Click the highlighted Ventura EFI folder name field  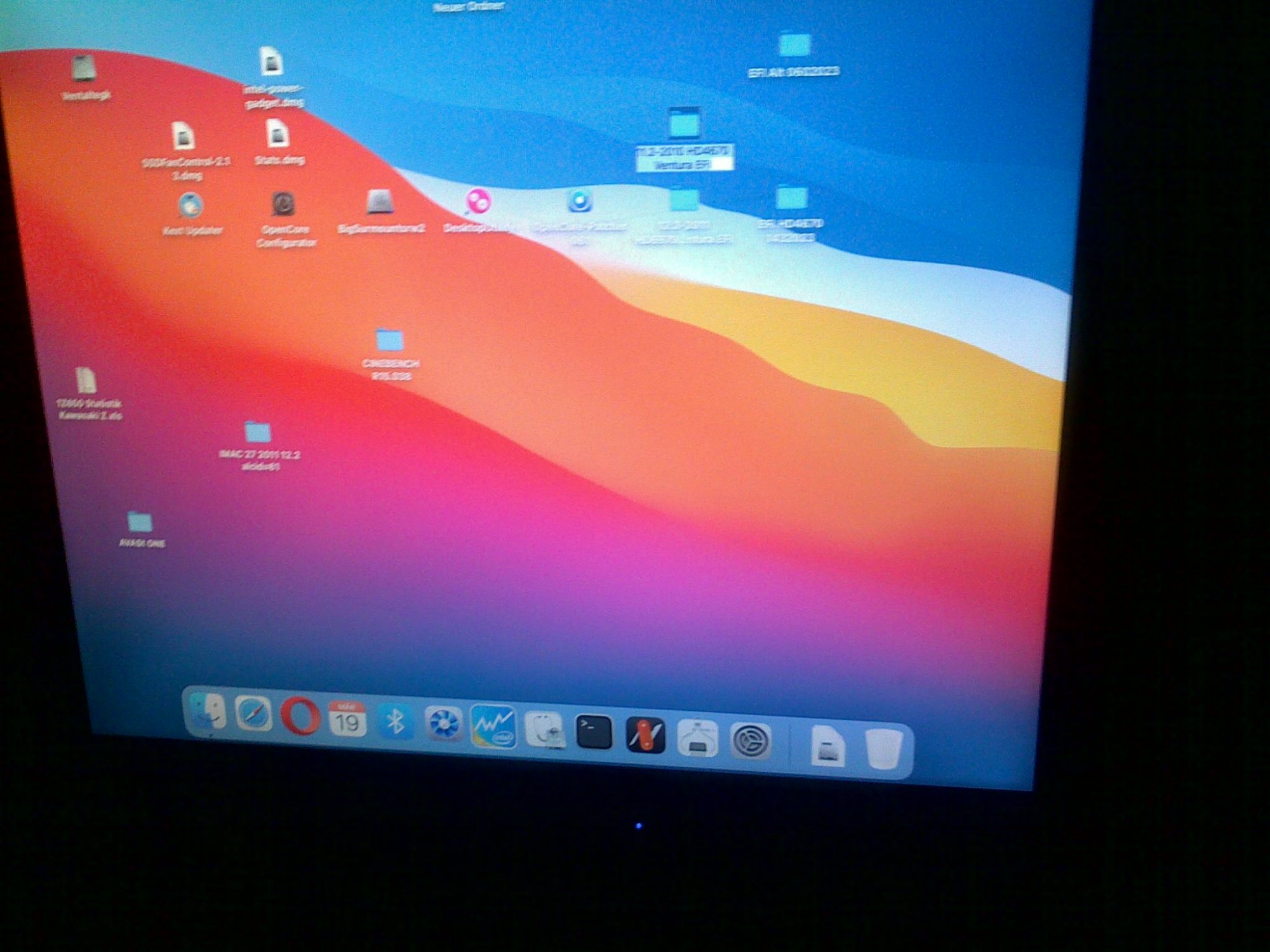coord(684,158)
